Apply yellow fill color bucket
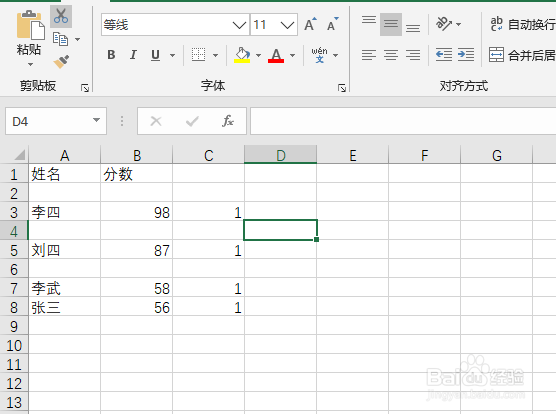556x414 pixels. (242, 55)
